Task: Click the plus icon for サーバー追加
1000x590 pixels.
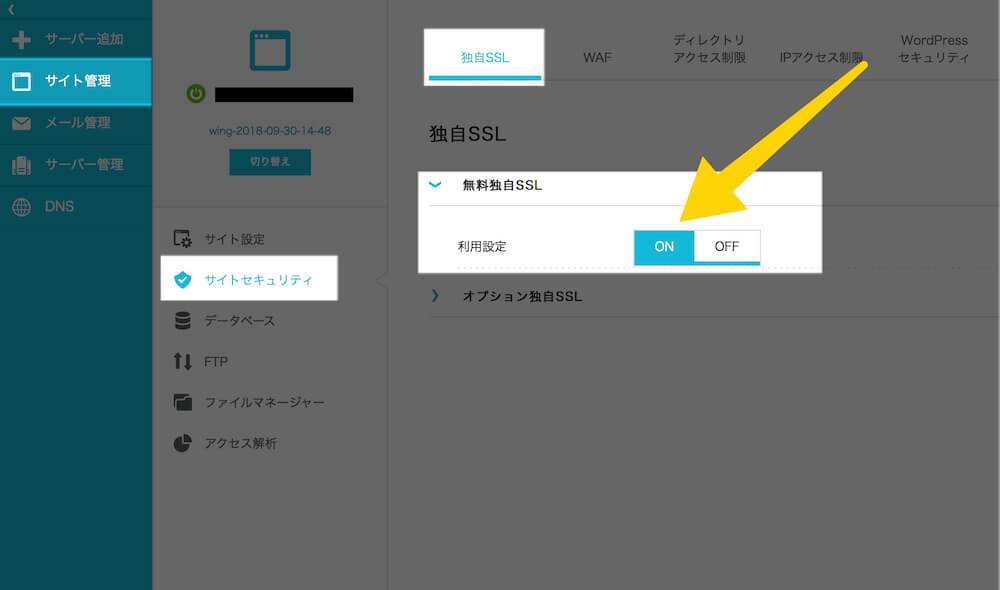Action: click(21, 40)
